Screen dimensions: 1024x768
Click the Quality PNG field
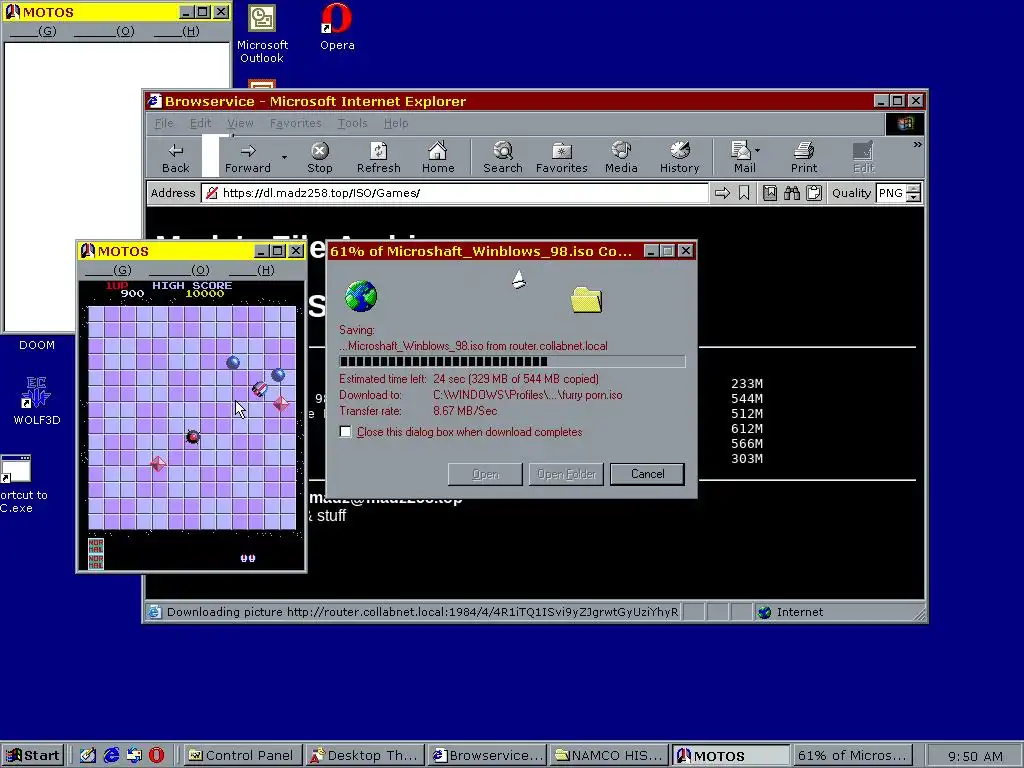tap(891, 193)
